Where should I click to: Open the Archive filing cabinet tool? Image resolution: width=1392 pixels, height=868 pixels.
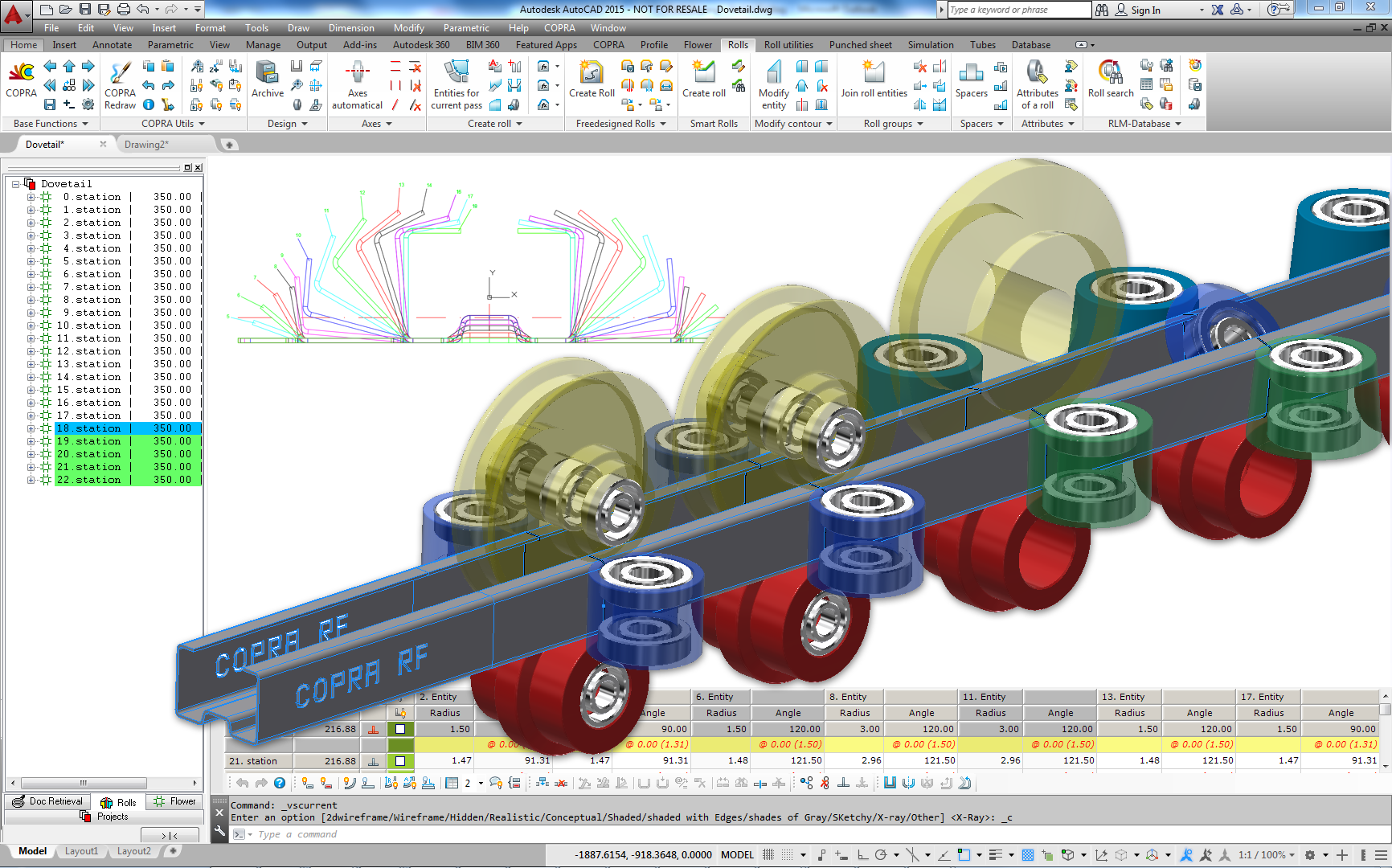coord(267,72)
